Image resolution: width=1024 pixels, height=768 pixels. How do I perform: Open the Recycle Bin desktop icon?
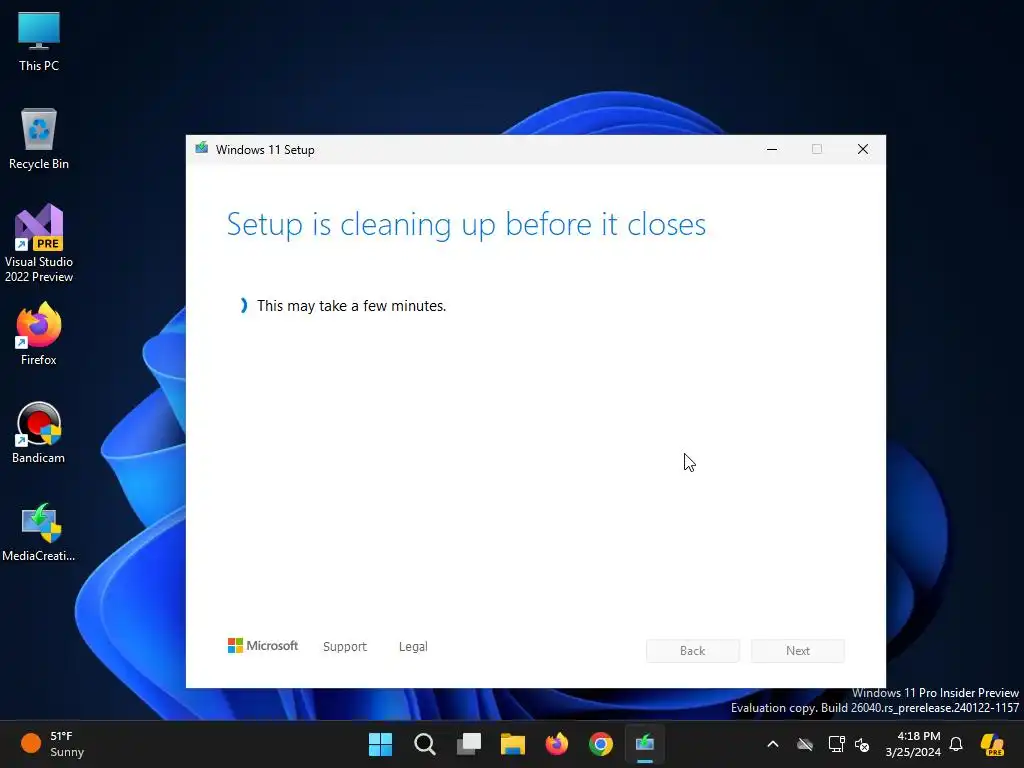tap(39, 139)
